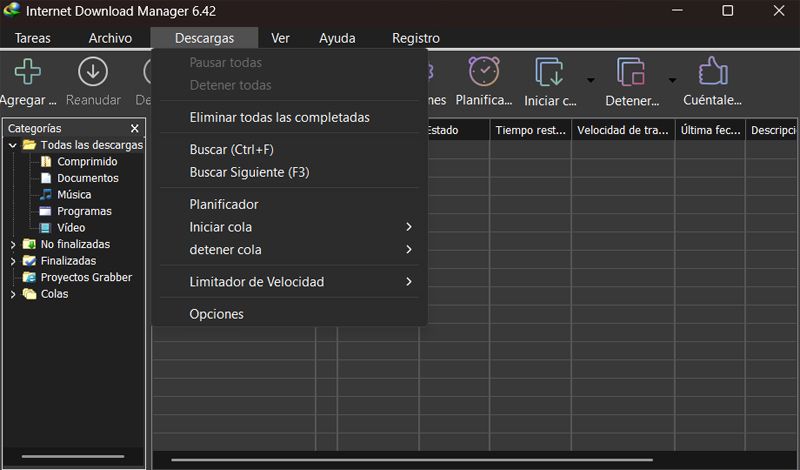Click the Colas folder icon

click(30, 294)
